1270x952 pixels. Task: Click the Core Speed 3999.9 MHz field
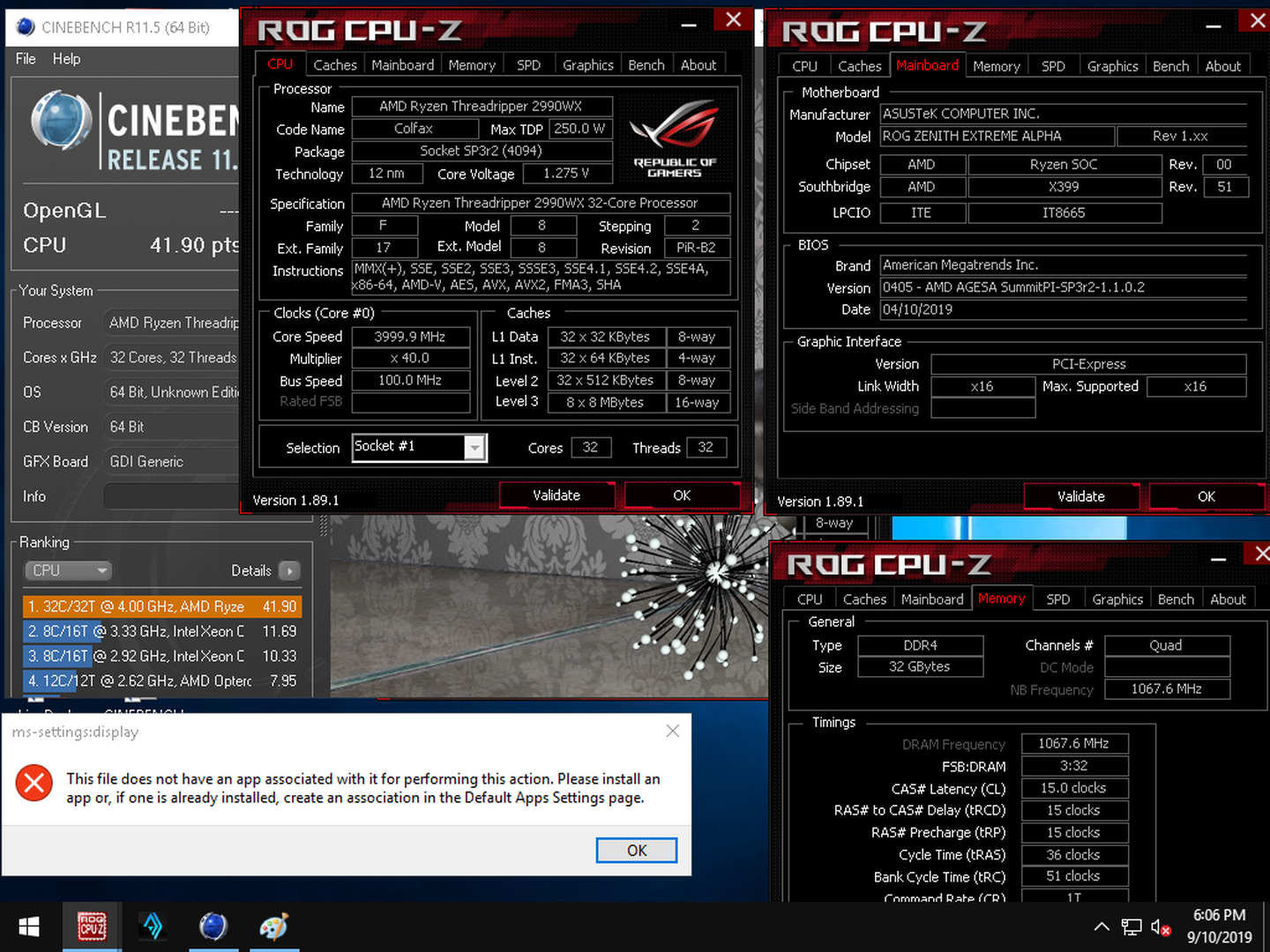pyautogui.click(x=410, y=337)
